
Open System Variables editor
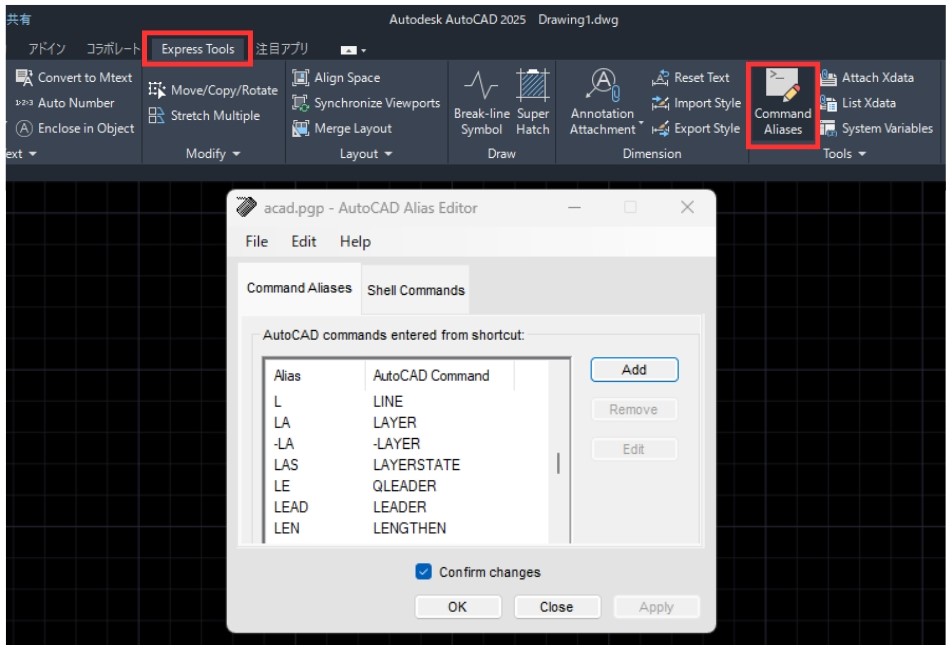click(876, 128)
